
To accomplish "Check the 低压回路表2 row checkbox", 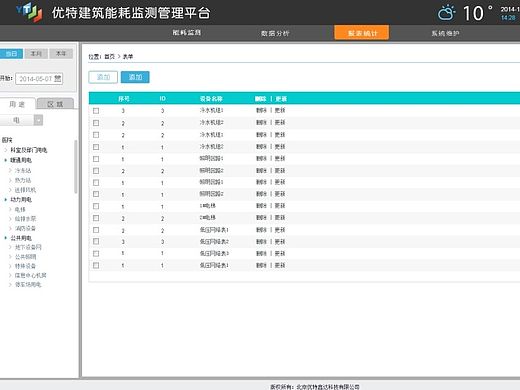I will click(x=96, y=241).
